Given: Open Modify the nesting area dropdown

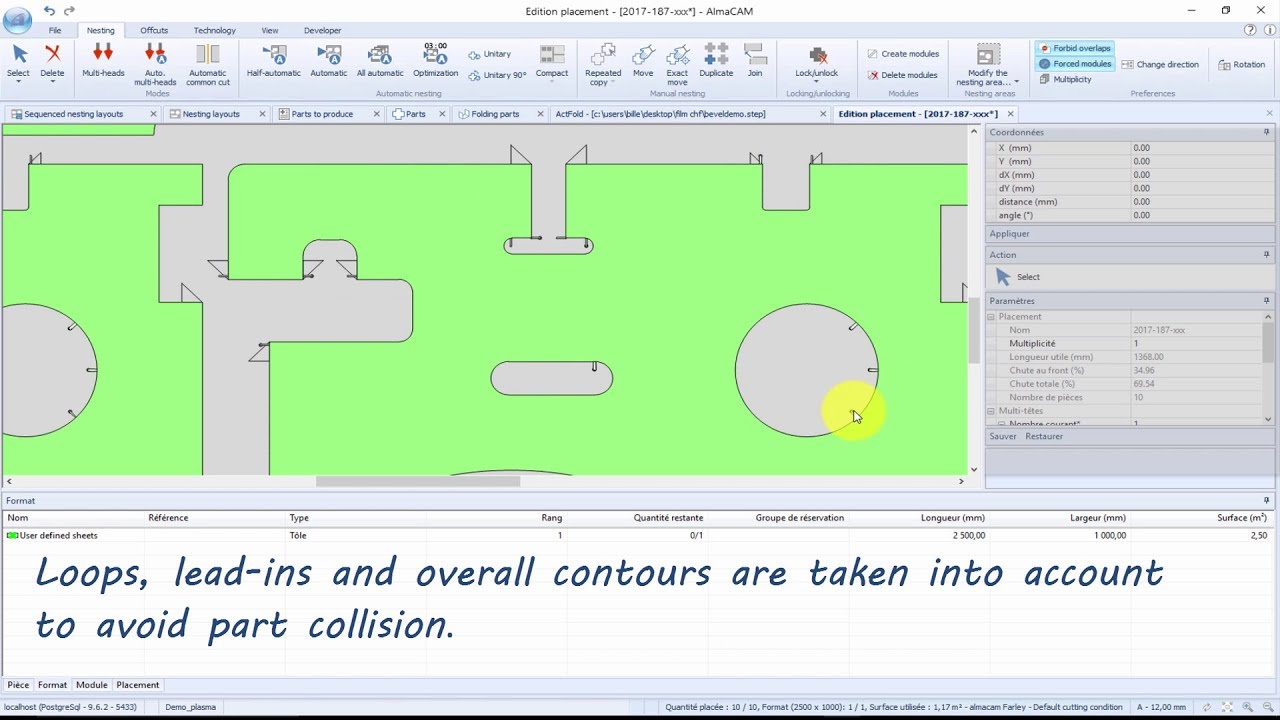Looking at the screenshot, I should [x=988, y=64].
